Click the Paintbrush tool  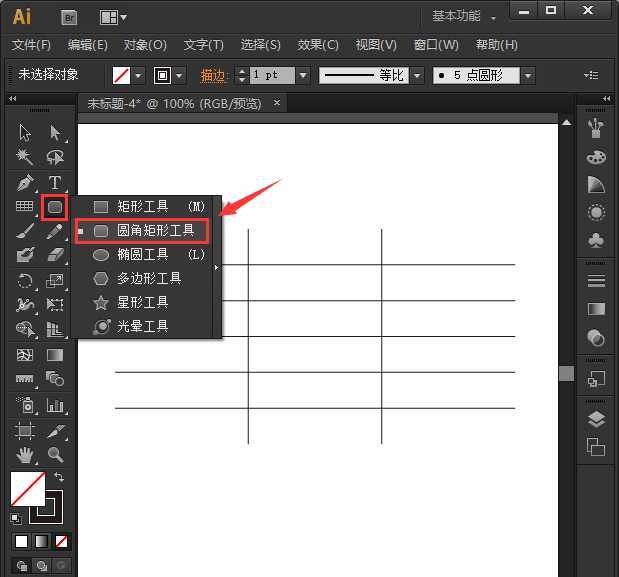25,232
